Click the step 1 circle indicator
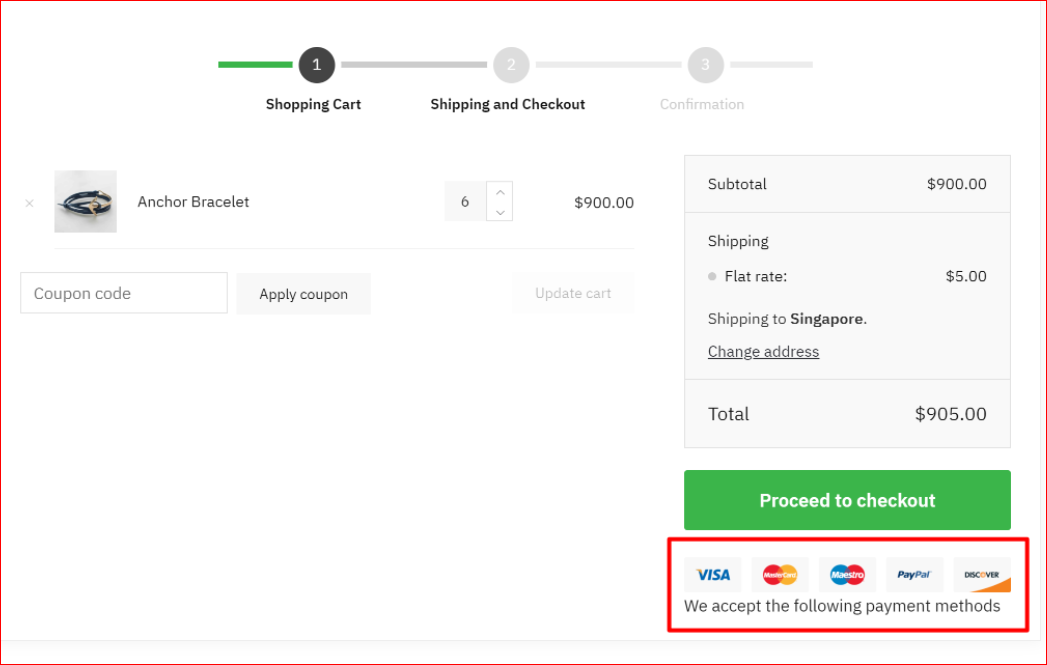Viewport: 1047px width, 665px height. click(316, 65)
